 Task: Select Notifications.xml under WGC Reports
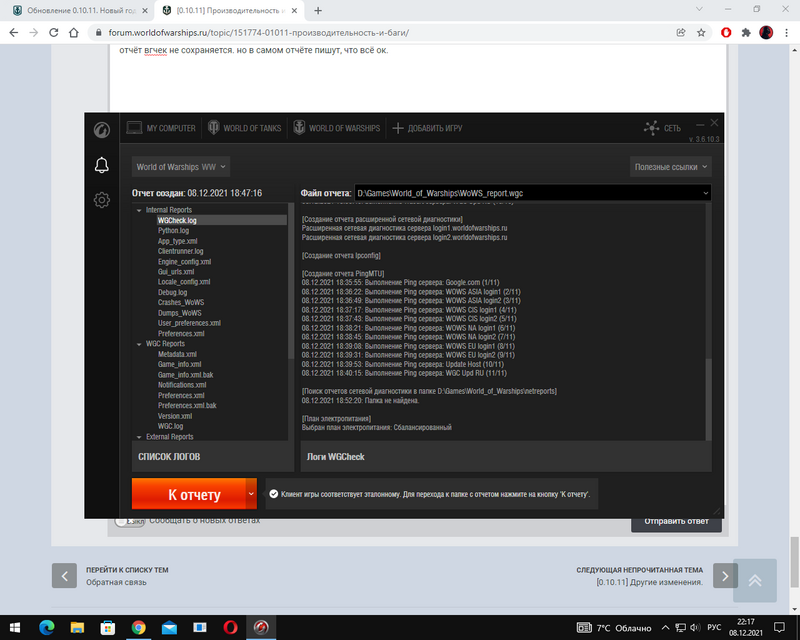[182, 385]
